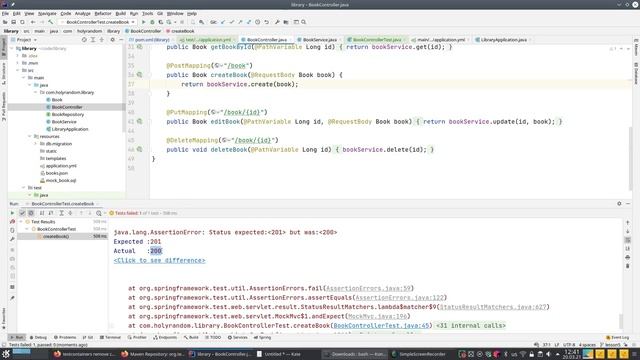Click the console output vertical scrollbar
Viewport: 640px width, 360px height.
point(622,321)
